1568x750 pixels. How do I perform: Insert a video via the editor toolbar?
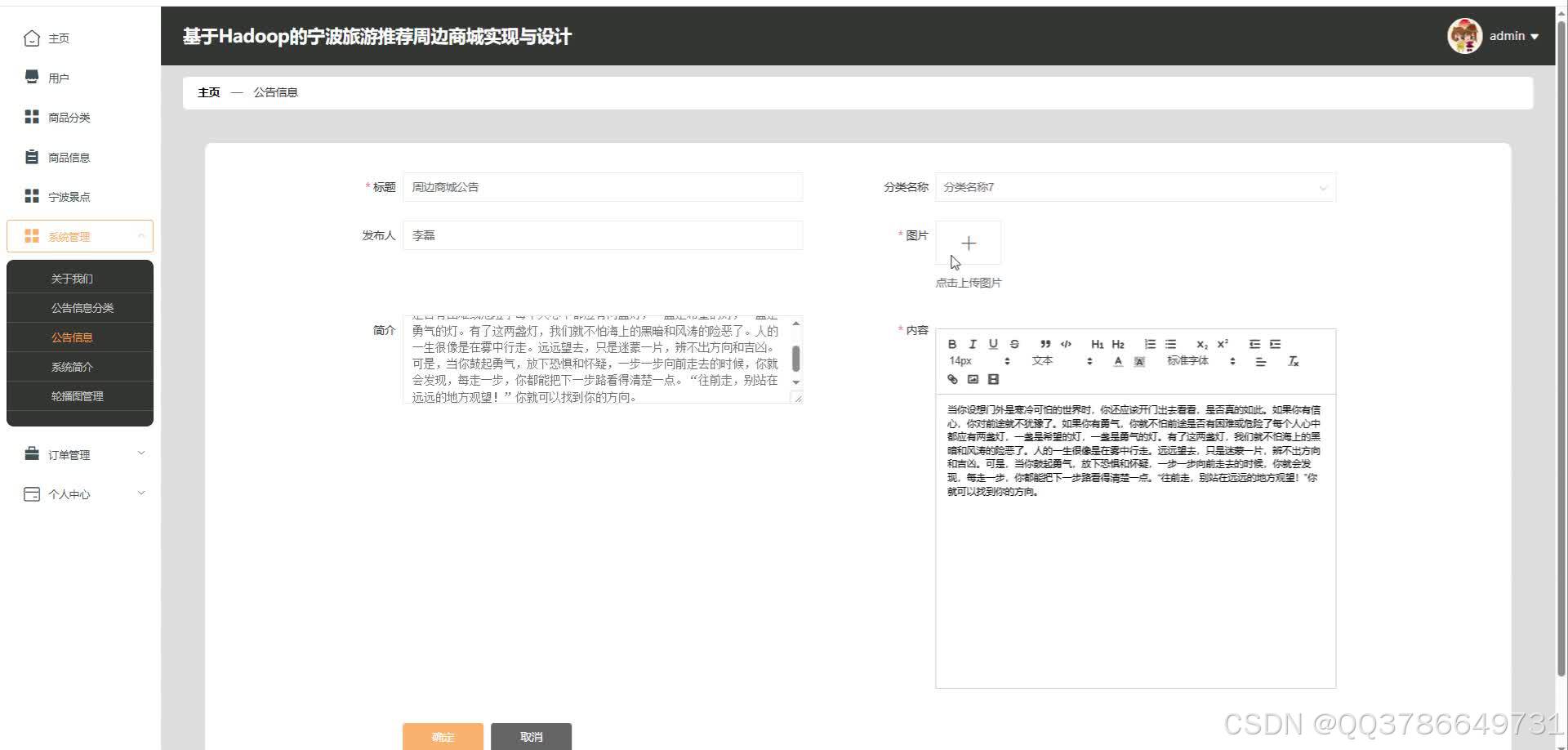click(x=993, y=379)
